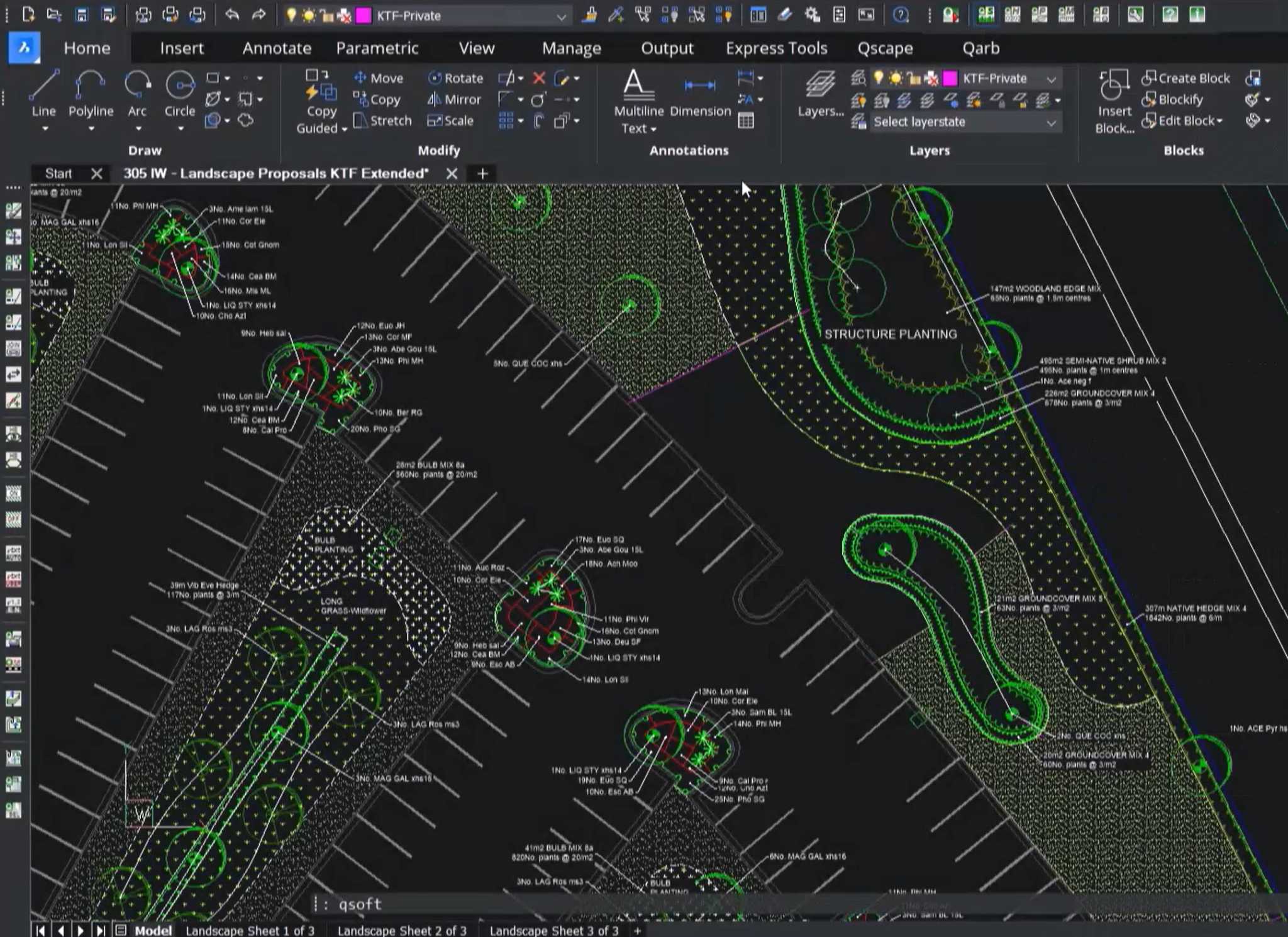This screenshot has height=937, width=1288.
Task: Click the Undo arrow icon
Action: [x=232, y=14]
